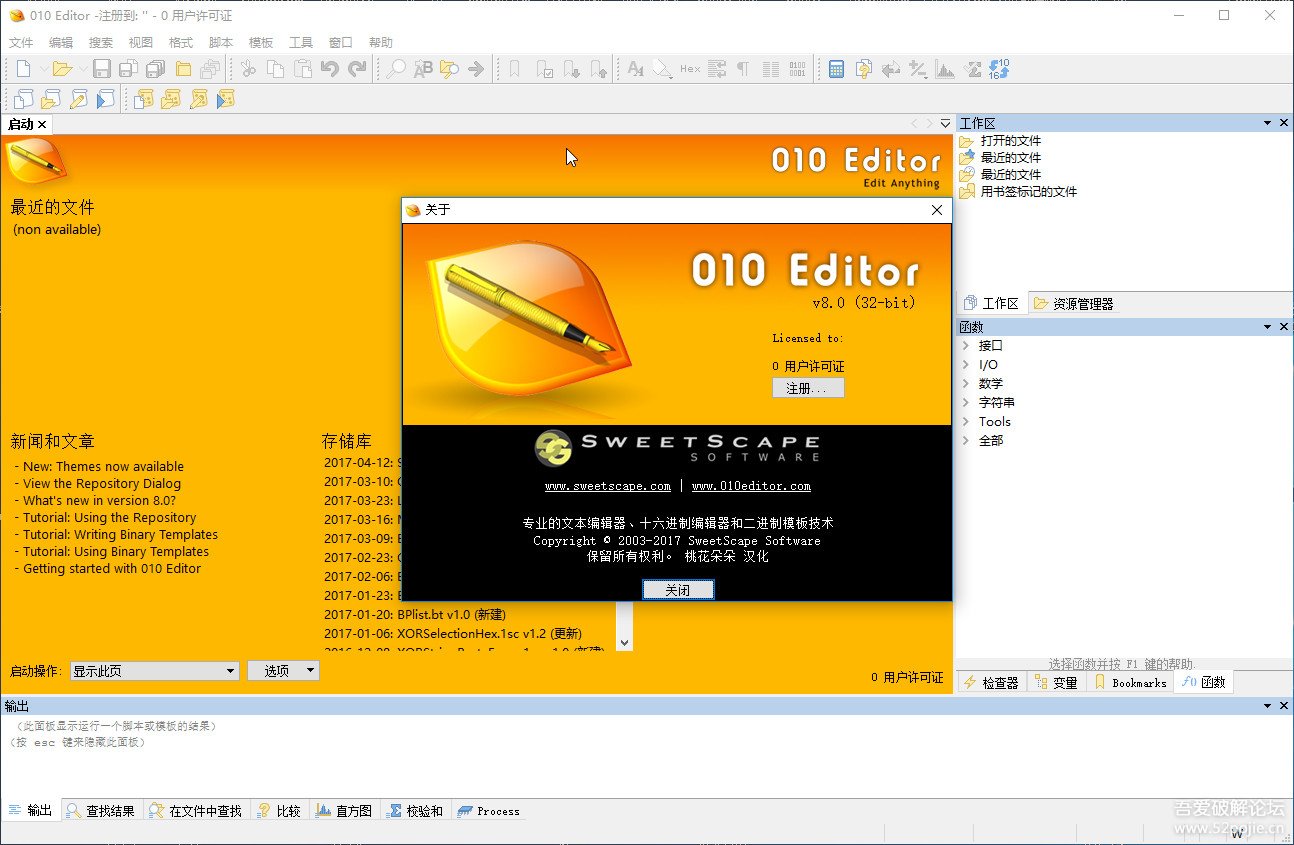Image resolution: width=1294 pixels, height=845 pixels.
Task: Open the www.010editor.com link
Action: [751, 486]
